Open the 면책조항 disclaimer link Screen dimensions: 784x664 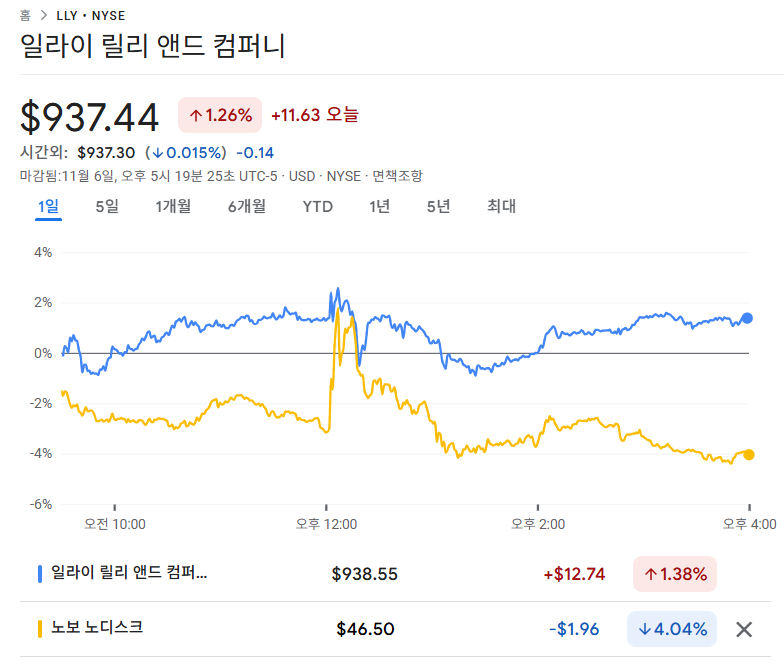(397, 176)
